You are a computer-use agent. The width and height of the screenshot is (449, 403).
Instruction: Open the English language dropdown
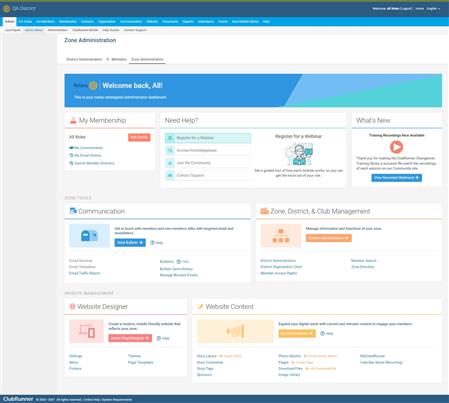433,8
